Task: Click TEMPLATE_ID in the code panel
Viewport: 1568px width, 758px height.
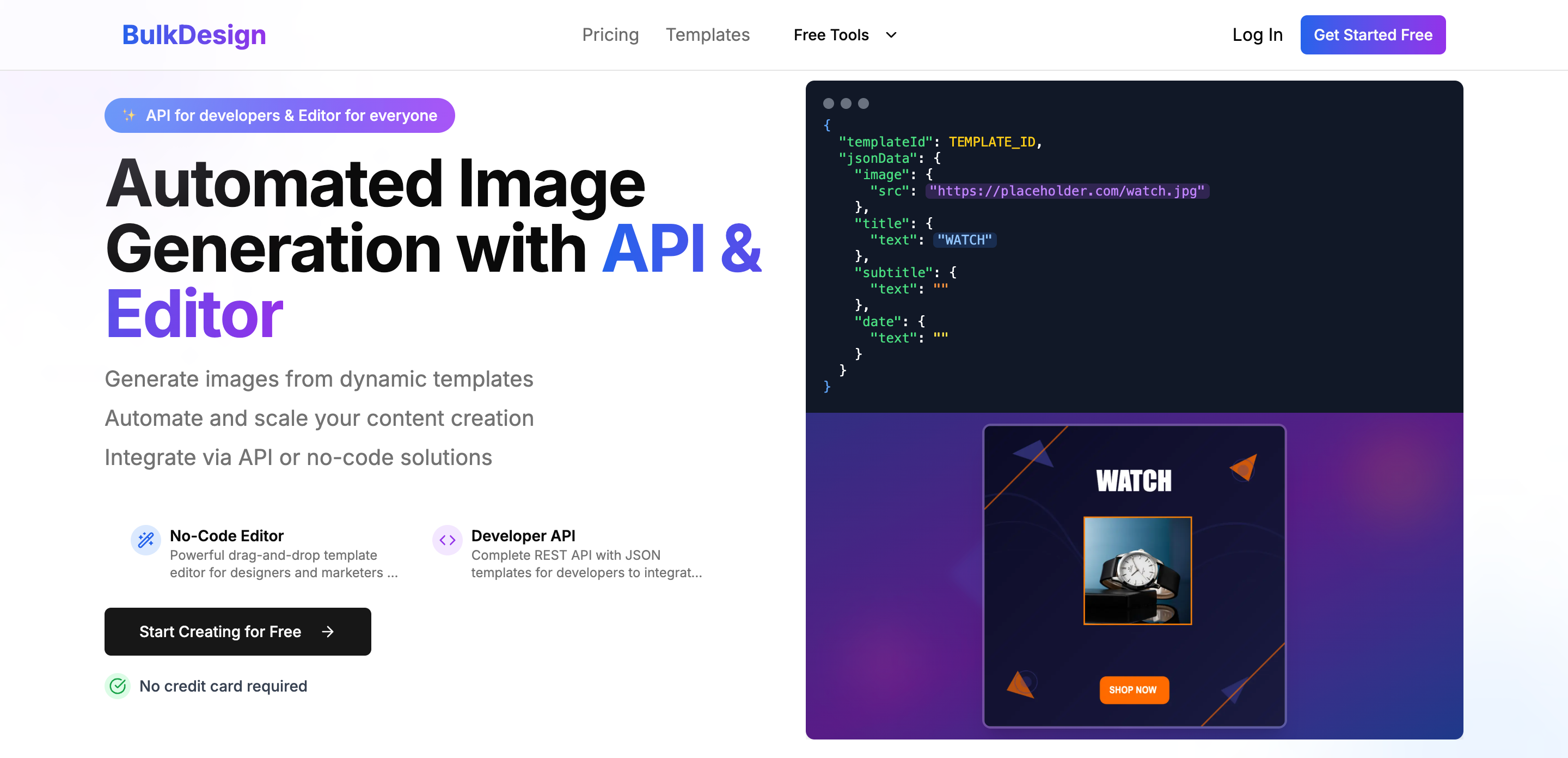Action: 991,142
